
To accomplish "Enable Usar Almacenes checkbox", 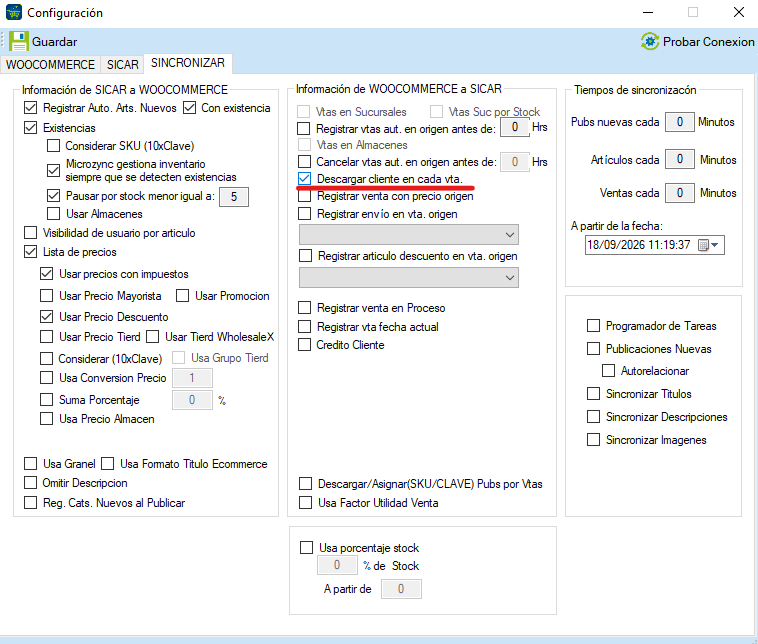I will (x=53, y=214).
